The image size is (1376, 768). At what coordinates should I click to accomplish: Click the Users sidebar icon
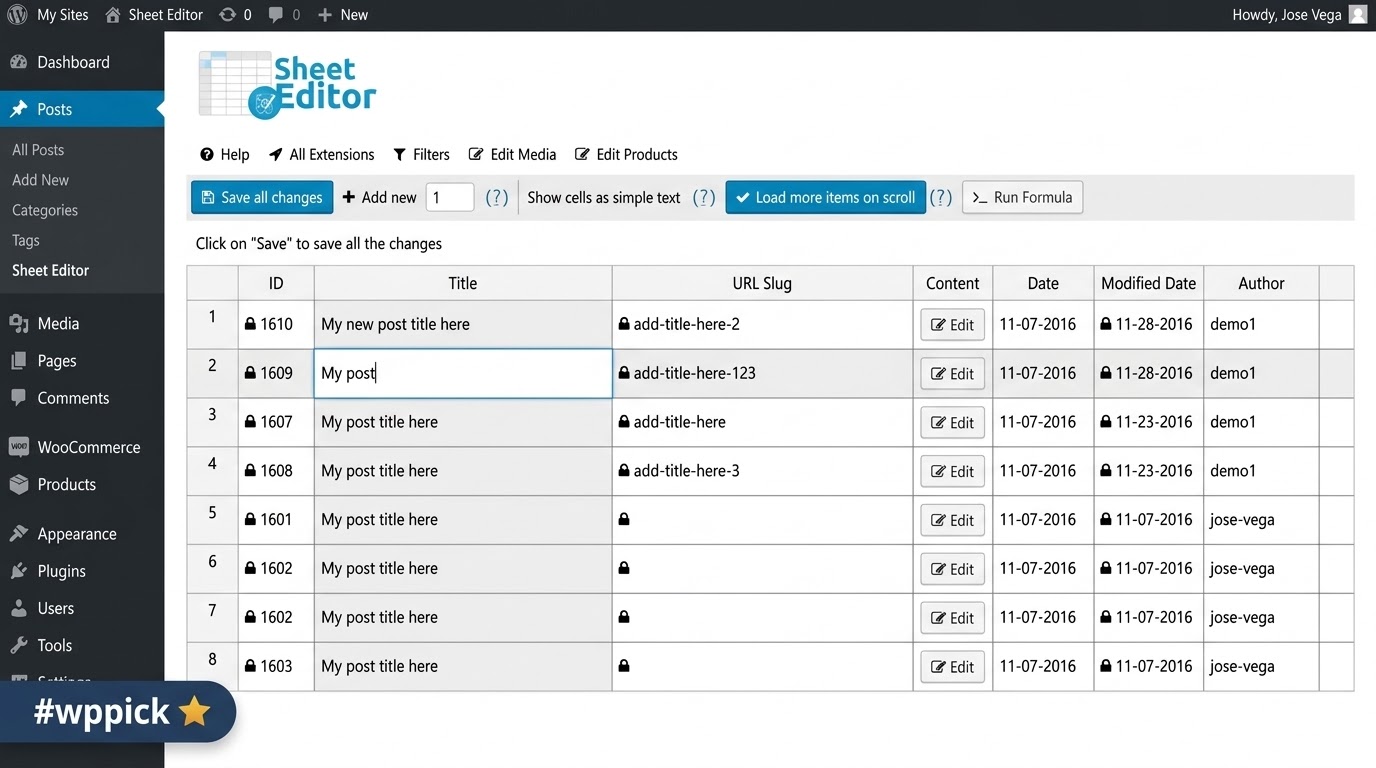(x=18, y=608)
